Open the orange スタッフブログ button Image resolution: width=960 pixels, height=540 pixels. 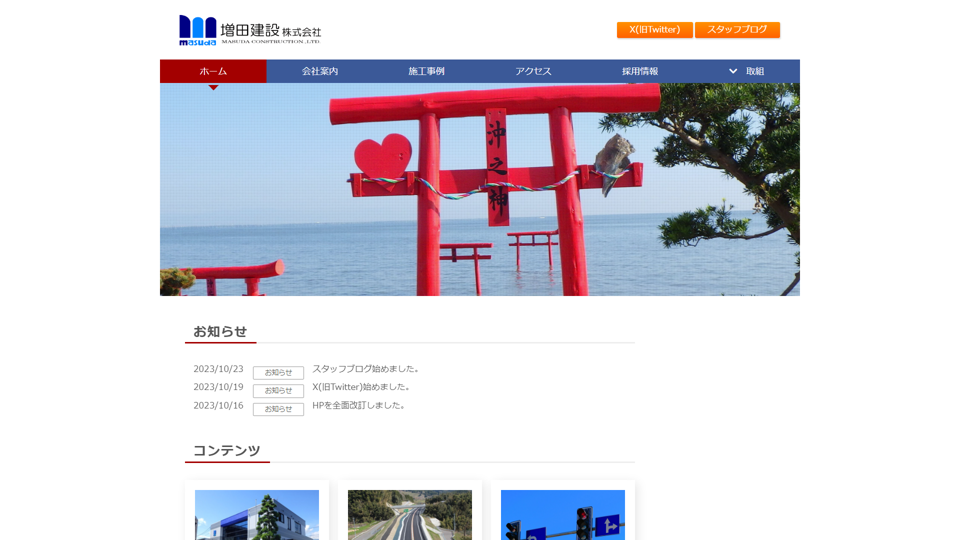pyautogui.click(x=737, y=30)
